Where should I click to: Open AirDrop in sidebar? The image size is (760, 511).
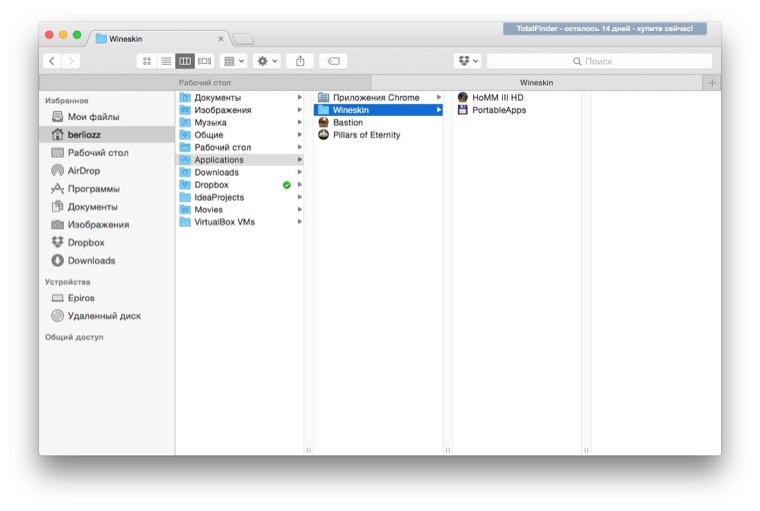coord(107,171)
